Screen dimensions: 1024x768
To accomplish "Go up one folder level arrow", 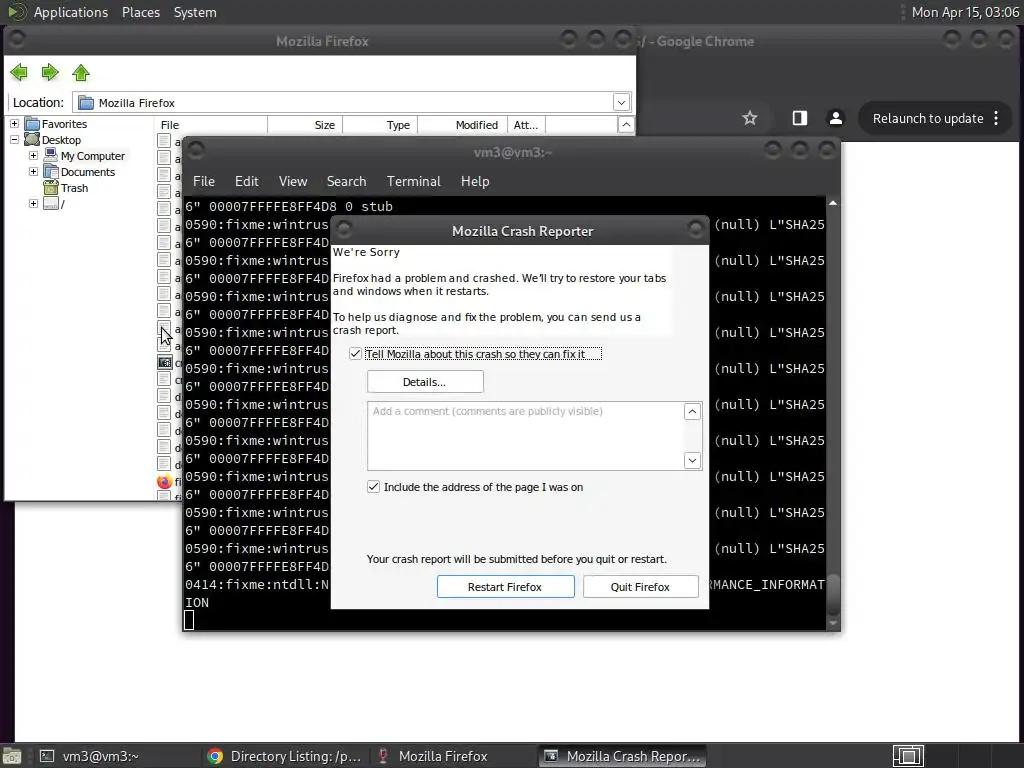I will pos(81,72).
